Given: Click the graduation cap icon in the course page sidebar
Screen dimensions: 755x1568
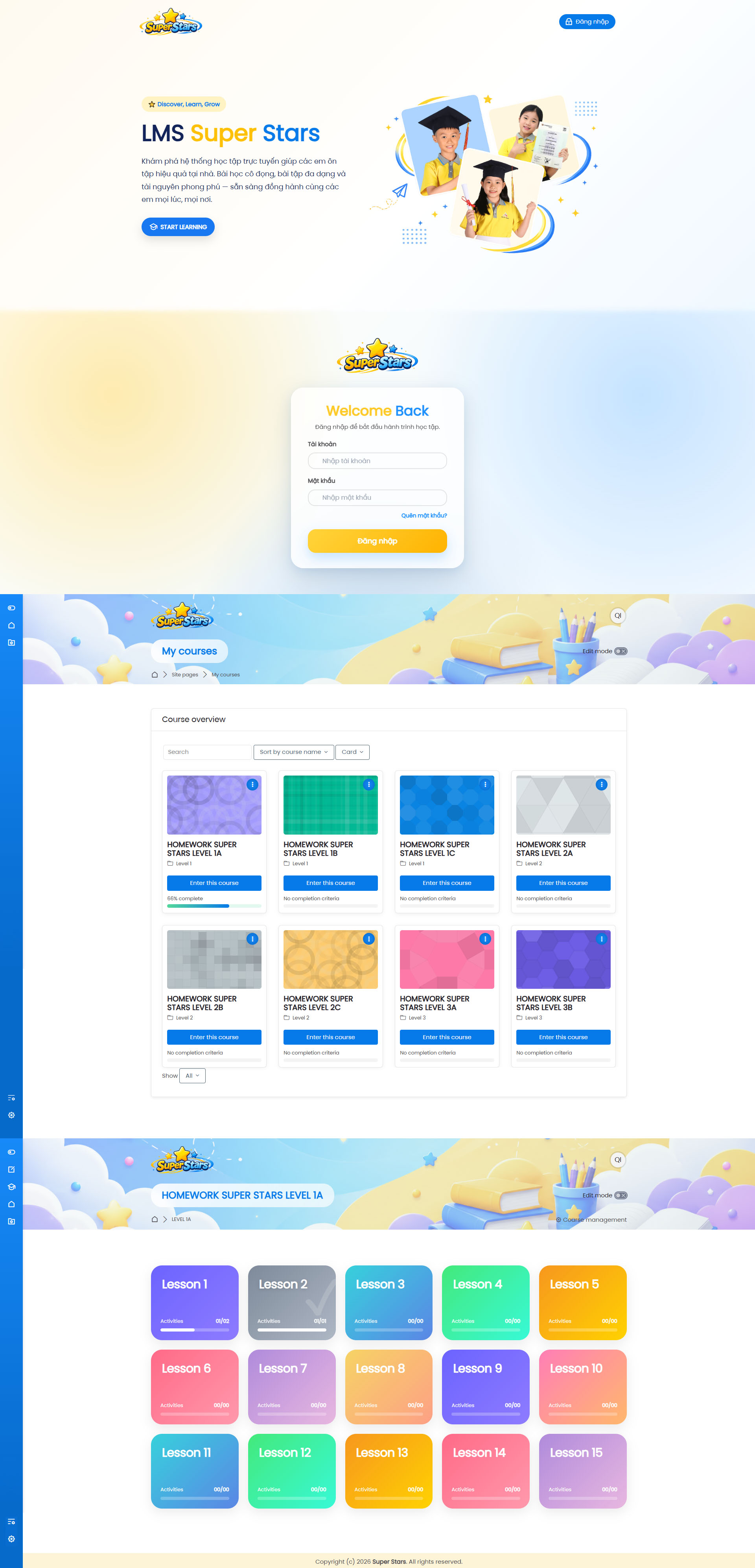Looking at the screenshot, I should pyautogui.click(x=11, y=1186).
